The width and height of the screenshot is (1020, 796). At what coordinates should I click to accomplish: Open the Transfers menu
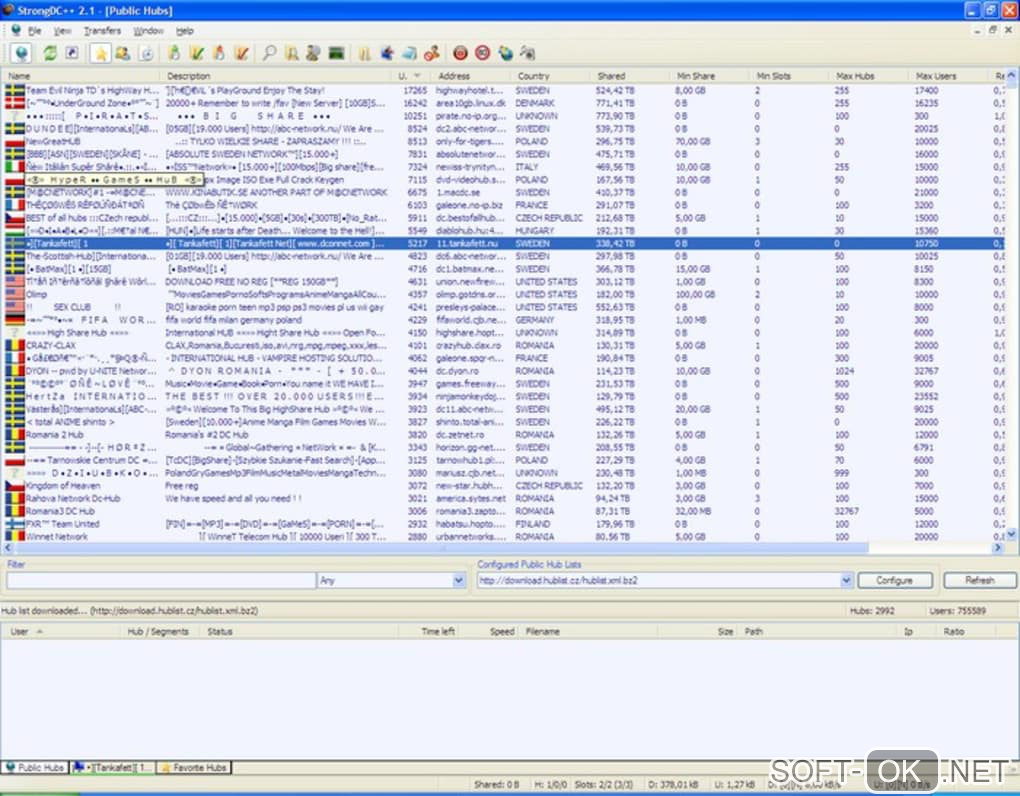point(102,31)
